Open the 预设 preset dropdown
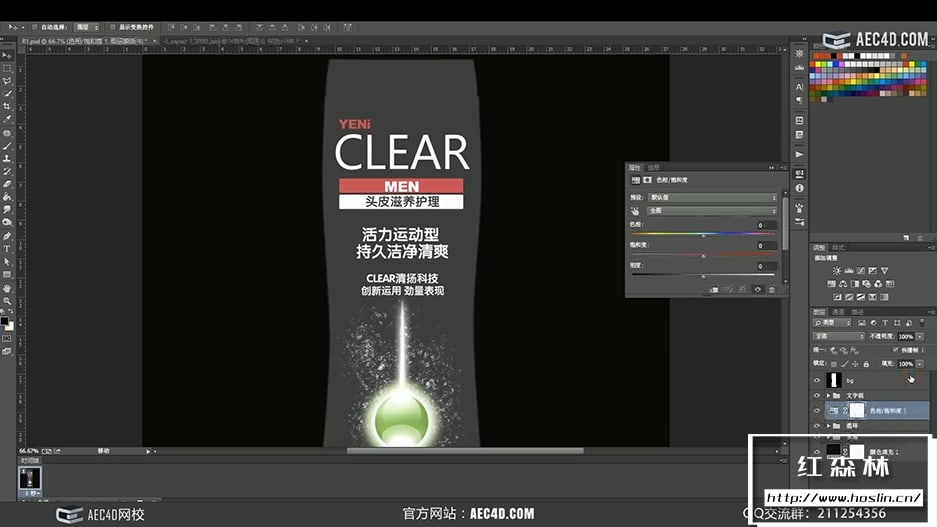This screenshot has width=937, height=527. (712, 197)
